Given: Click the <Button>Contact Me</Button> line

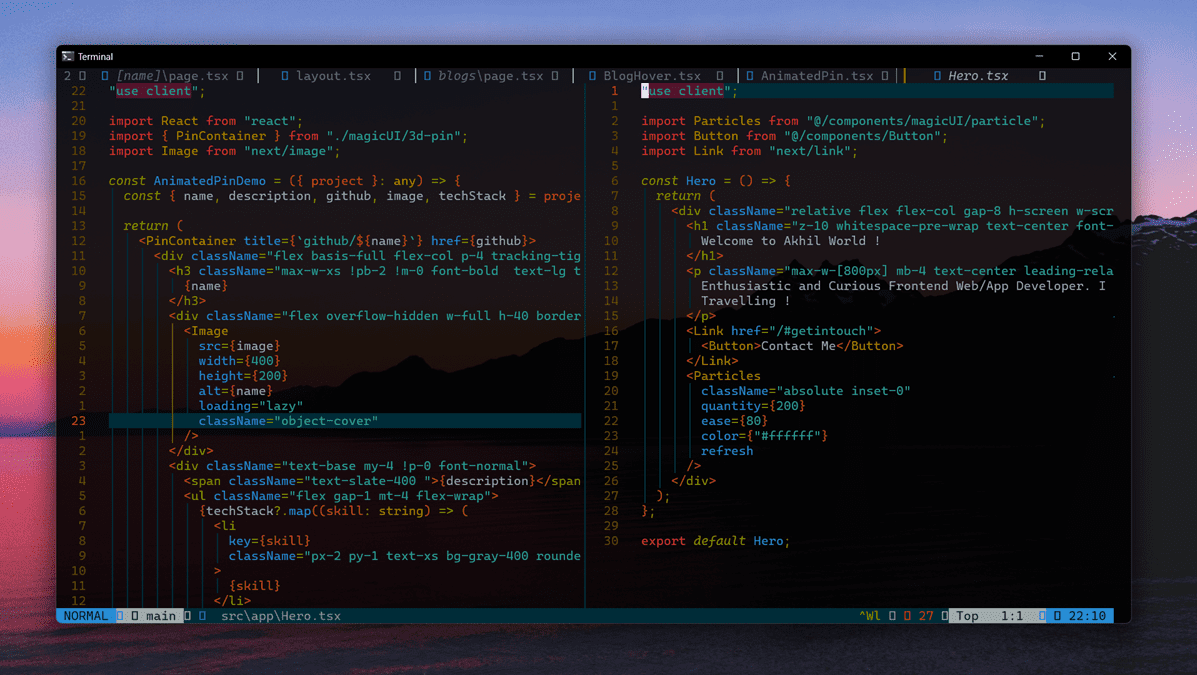Looking at the screenshot, I should coord(802,346).
